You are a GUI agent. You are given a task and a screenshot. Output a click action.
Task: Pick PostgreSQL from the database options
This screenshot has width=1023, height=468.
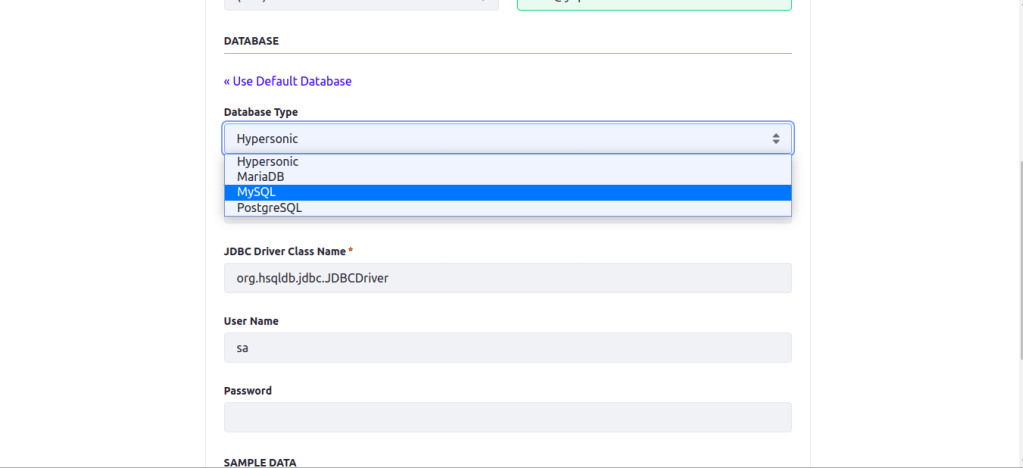click(269, 208)
